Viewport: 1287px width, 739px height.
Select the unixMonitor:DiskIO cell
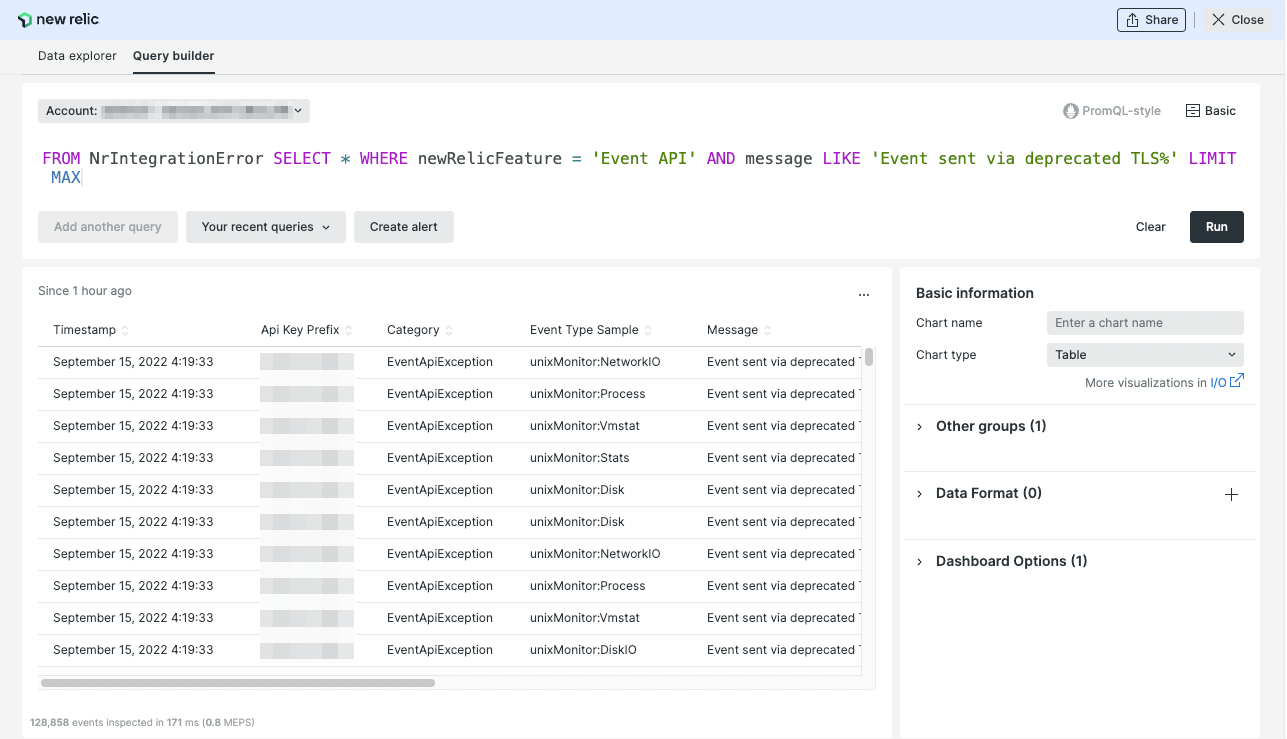pos(583,650)
